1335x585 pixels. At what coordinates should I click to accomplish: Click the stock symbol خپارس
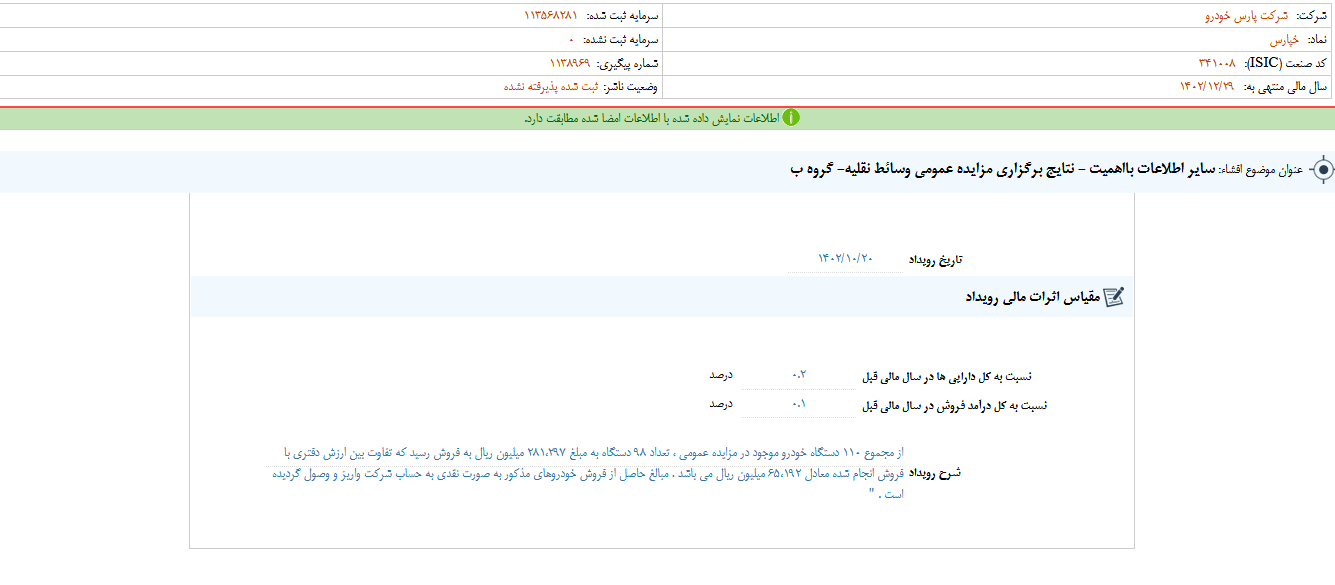click(x=1284, y=40)
